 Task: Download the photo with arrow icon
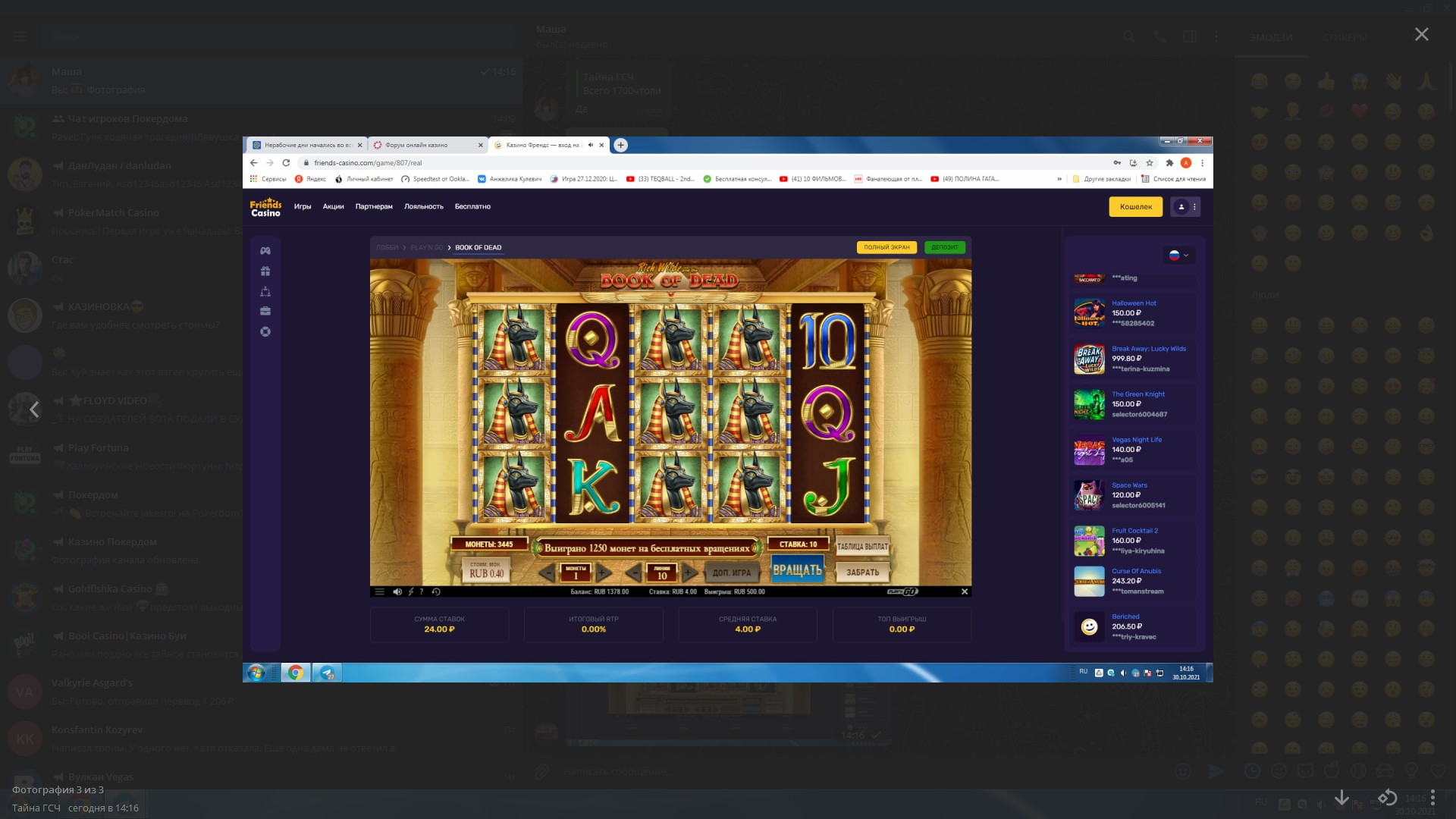coord(1341,797)
